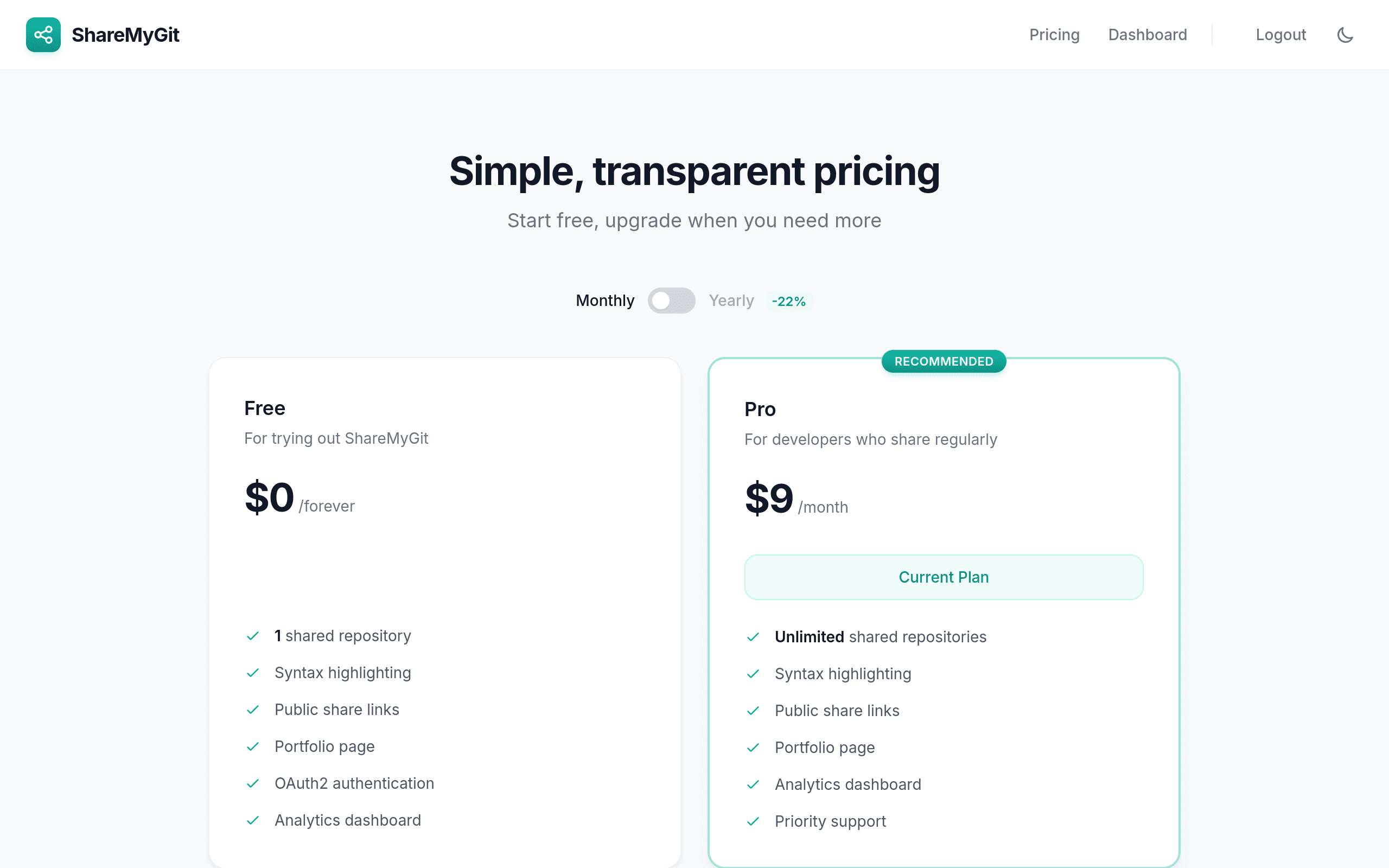Click the Logout link
The width and height of the screenshot is (1389, 868).
1280,35
